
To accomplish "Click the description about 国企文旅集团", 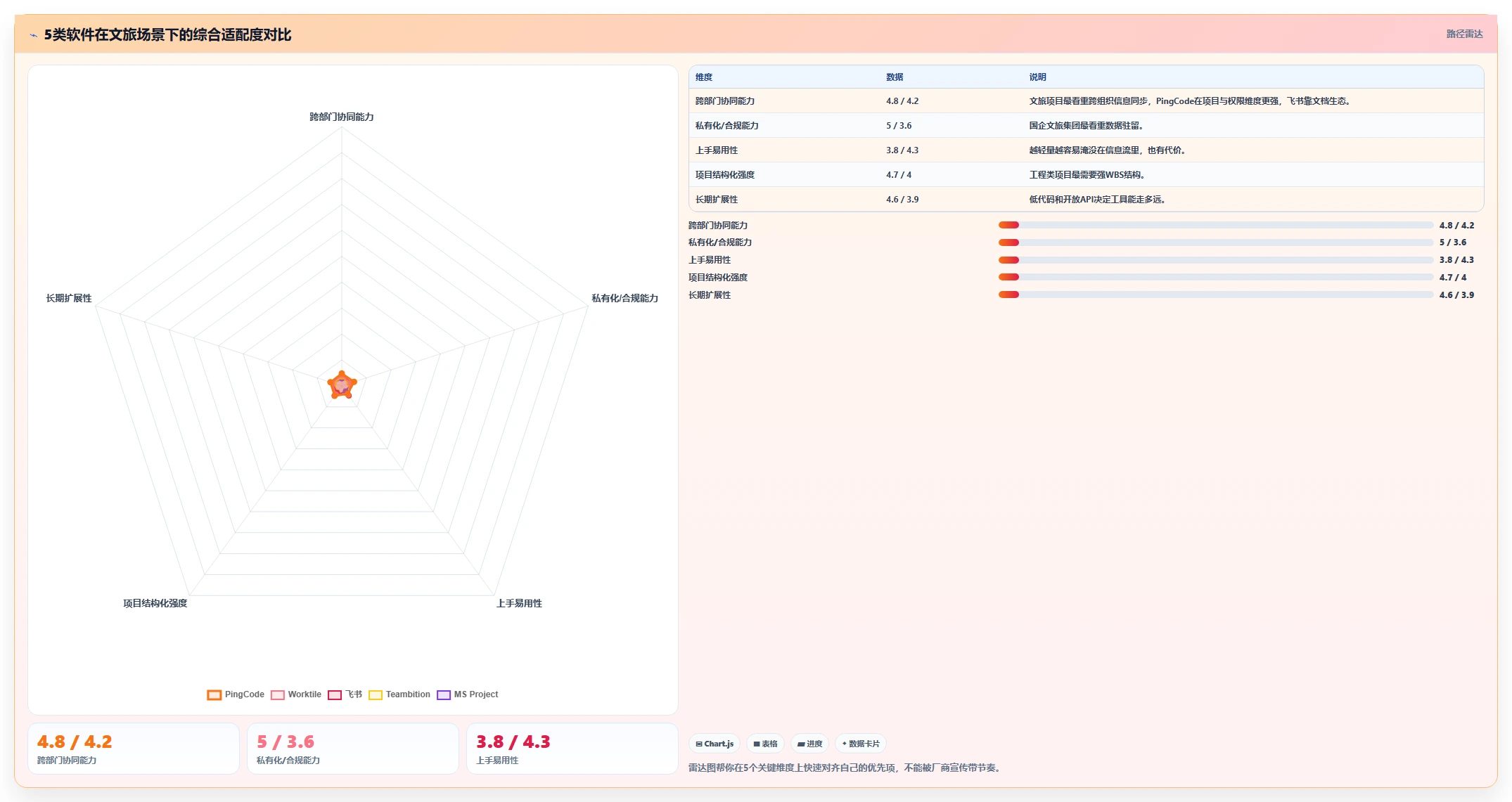I will coord(1087,126).
